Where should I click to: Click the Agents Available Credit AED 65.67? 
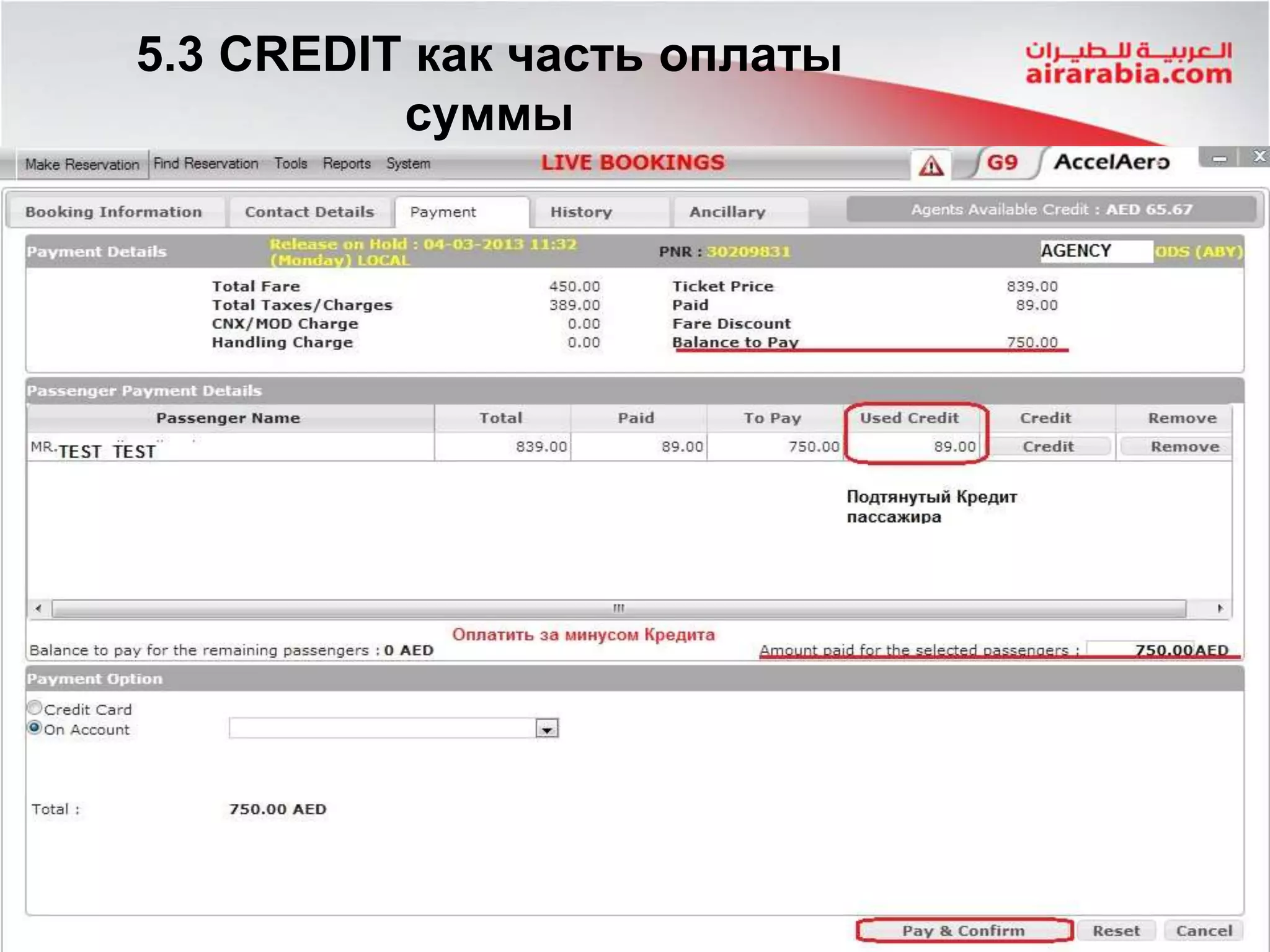(1052, 209)
